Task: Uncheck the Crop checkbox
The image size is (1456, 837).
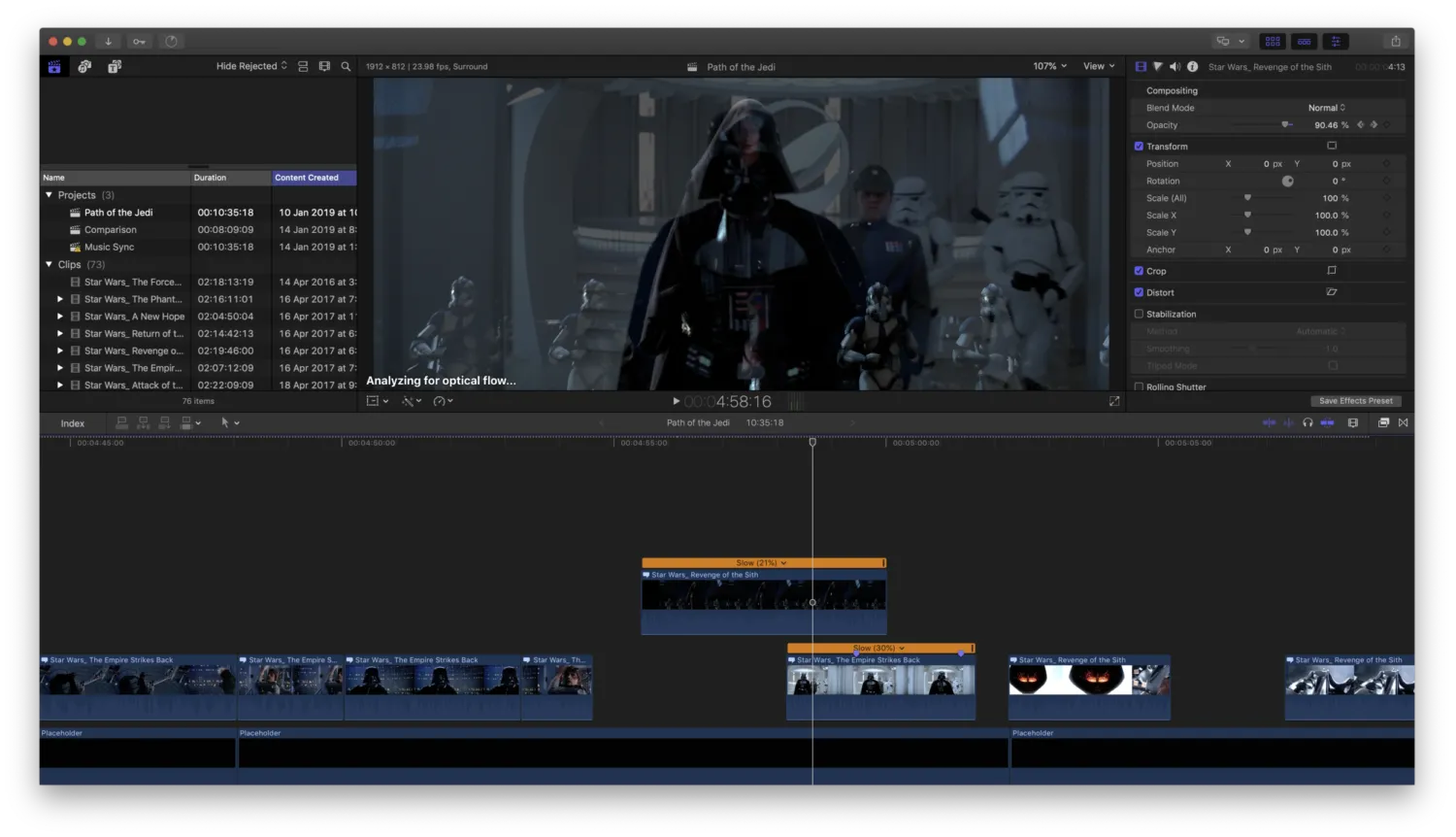Action: 1139,271
